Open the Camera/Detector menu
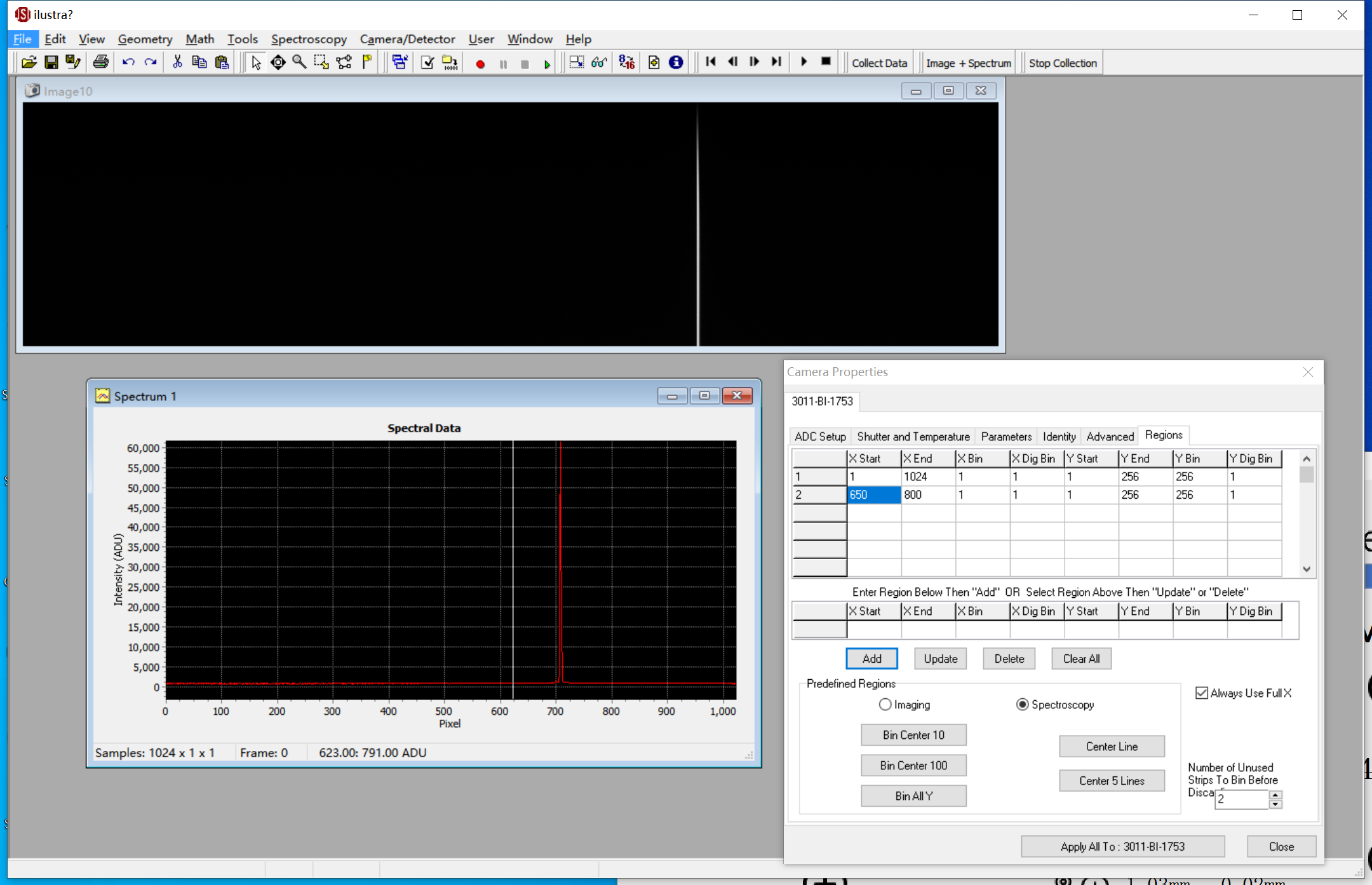Screen dimensions: 1372x885 pyautogui.click(x=406, y=39)
